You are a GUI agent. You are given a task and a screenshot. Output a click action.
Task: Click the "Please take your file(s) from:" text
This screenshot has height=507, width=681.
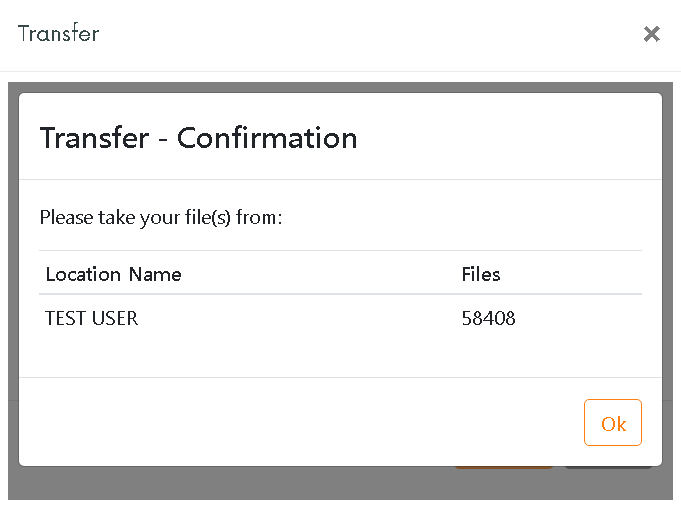coord(161,217)
